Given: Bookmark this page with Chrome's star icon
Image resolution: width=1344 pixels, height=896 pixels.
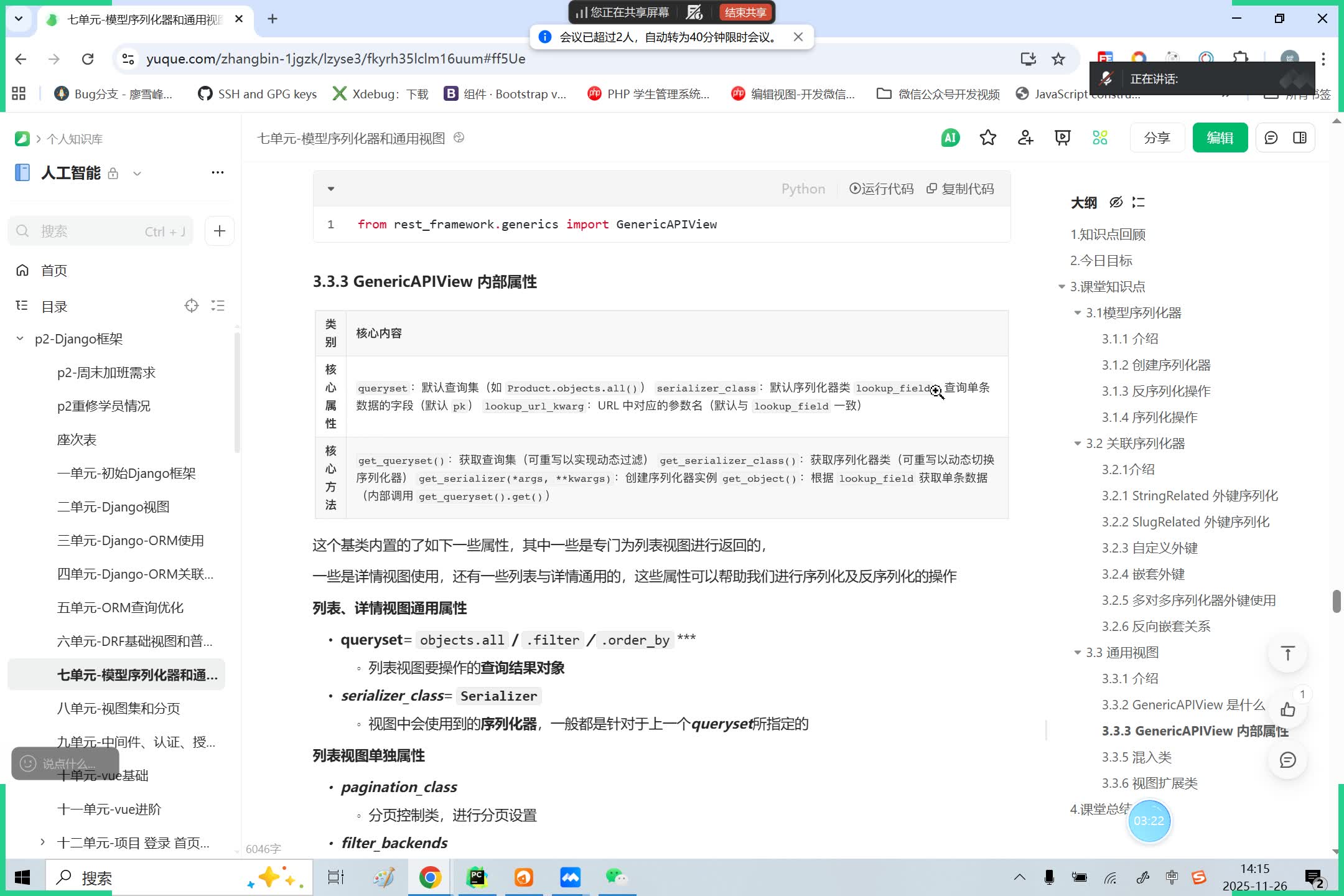Looking at the screenshot, I should pos(1058,58).
